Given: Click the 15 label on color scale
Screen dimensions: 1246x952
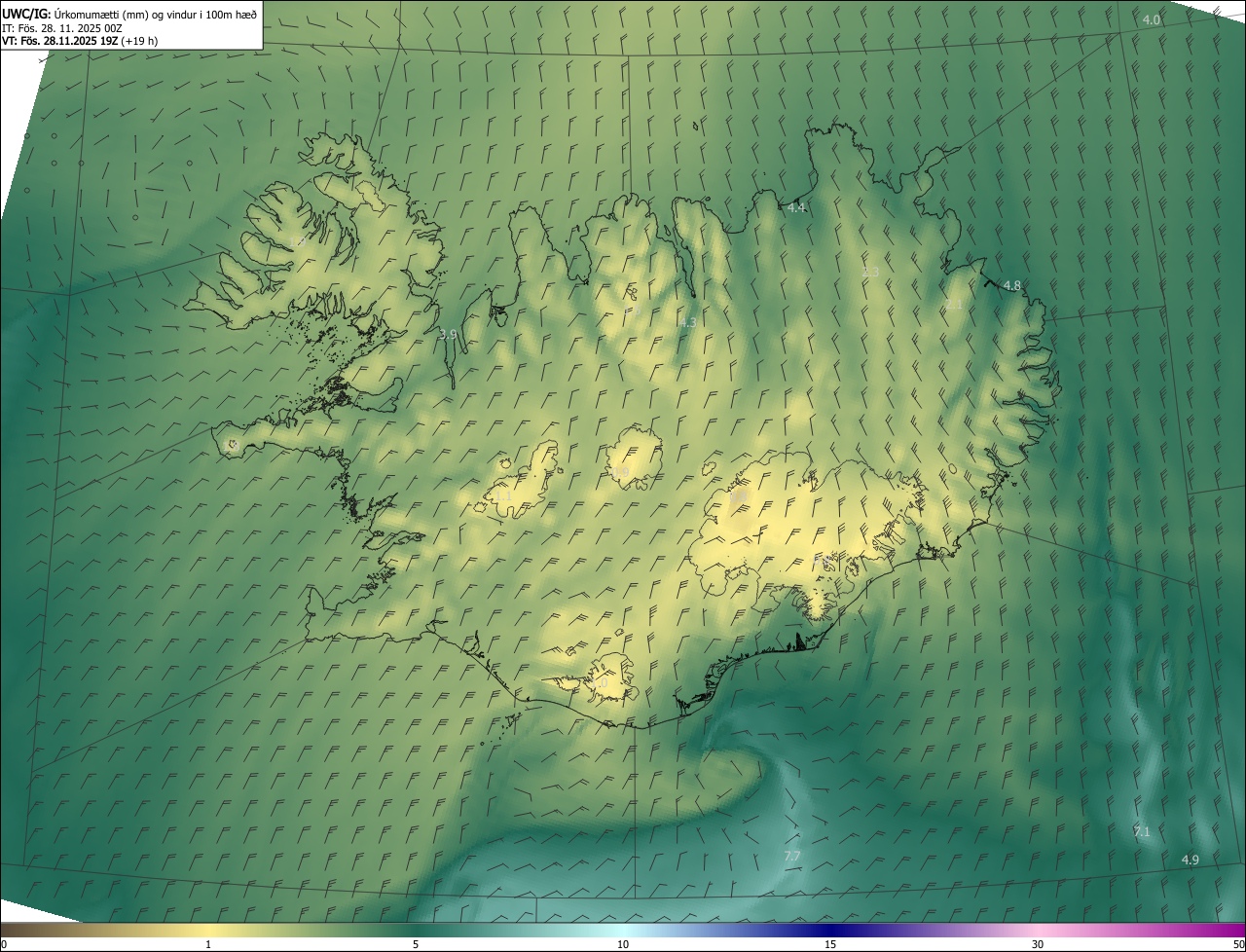Looking at the screenshot, I should [830, 944].
